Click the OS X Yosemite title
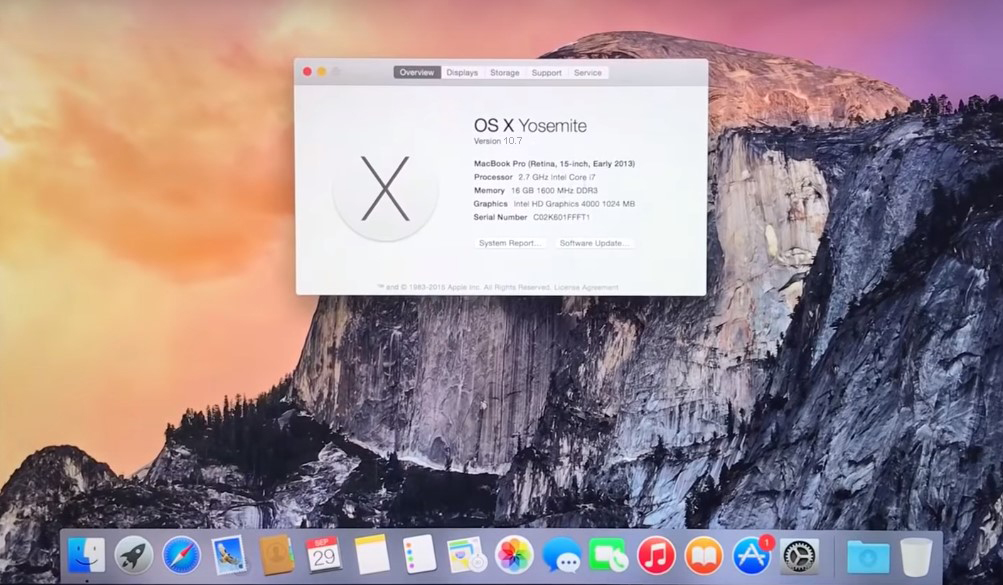Image resolution: width=1003 pixels, height=585 pixels. pyautogui.click(x=530, y=125)
